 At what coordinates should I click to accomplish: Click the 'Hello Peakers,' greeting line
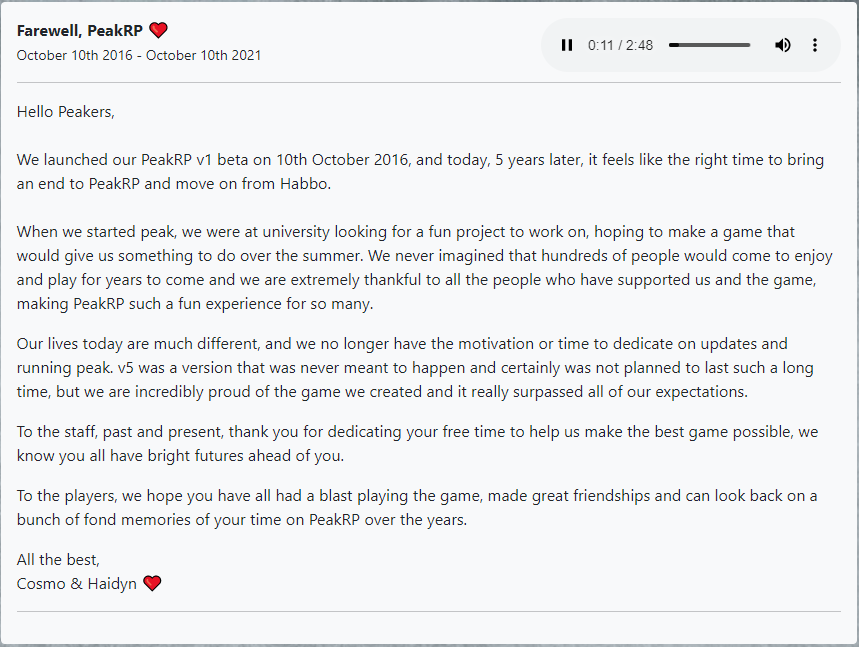click(66, 112)
